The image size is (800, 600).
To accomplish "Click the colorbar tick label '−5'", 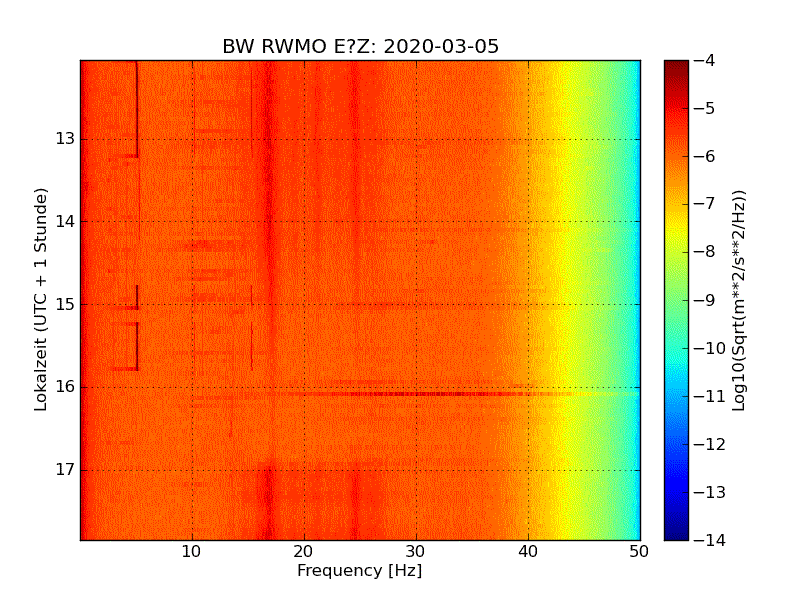I will (705, 108).
